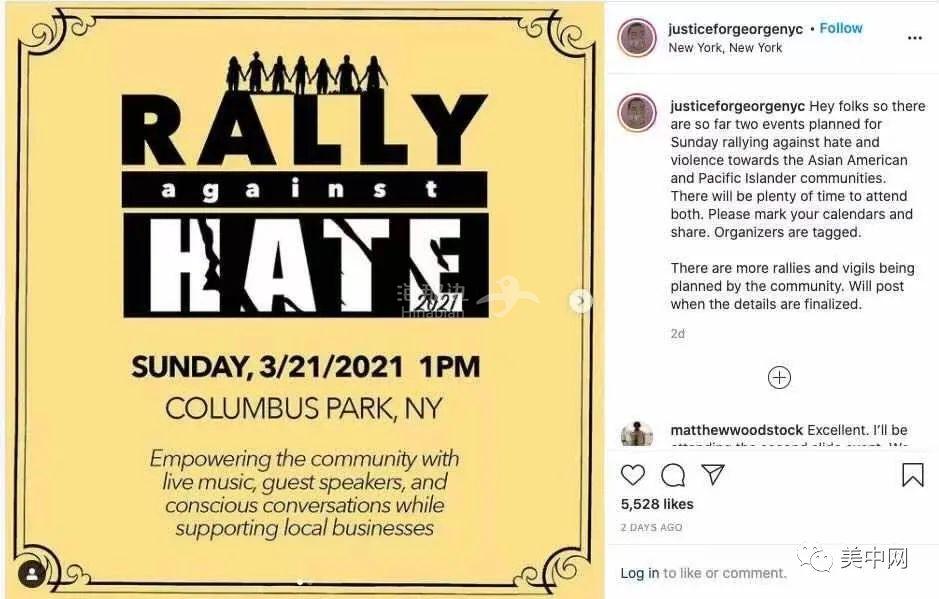Click the Log in link
This screenshot has height=599, width=939.
pyautogui.click(x=639, y=573)
